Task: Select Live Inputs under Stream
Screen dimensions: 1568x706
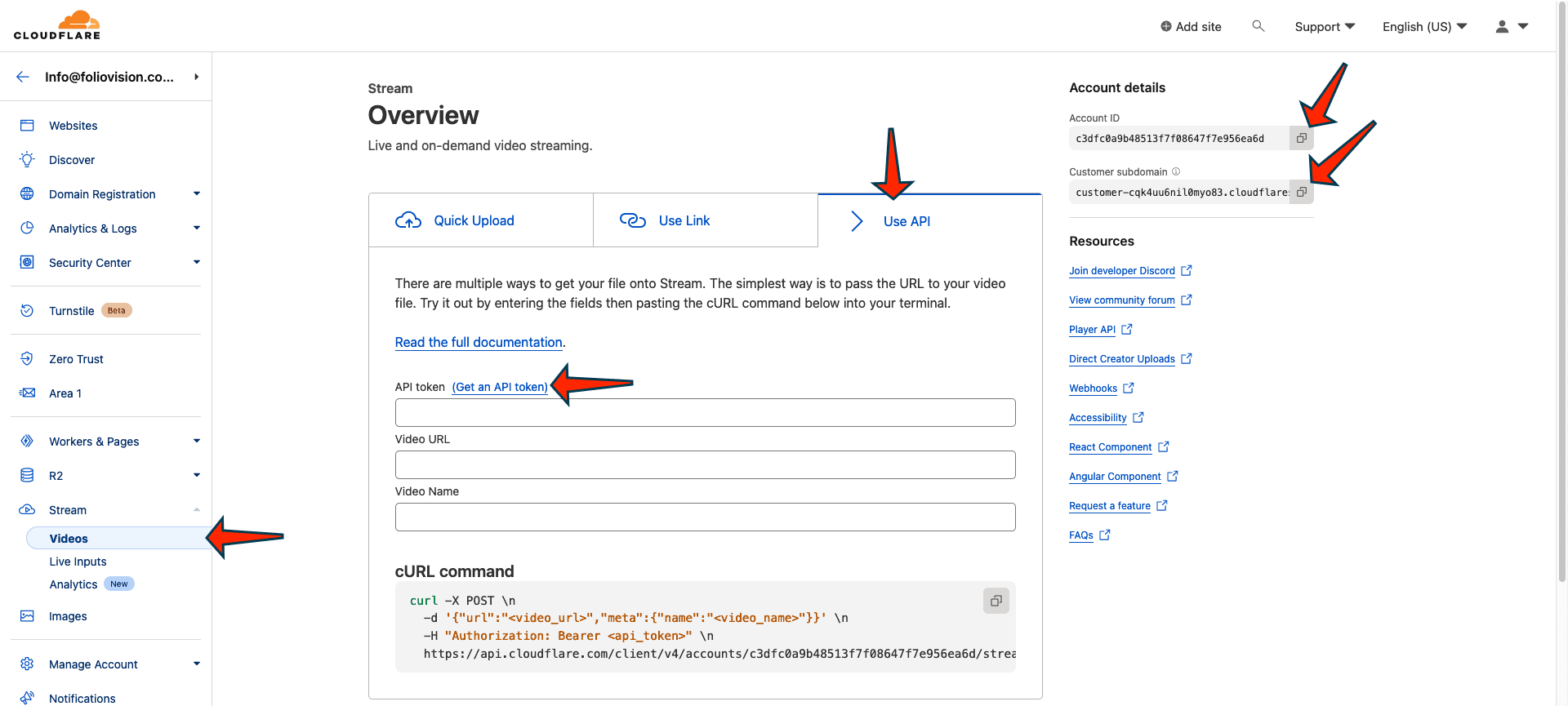Action: click(x=78, y=562)
